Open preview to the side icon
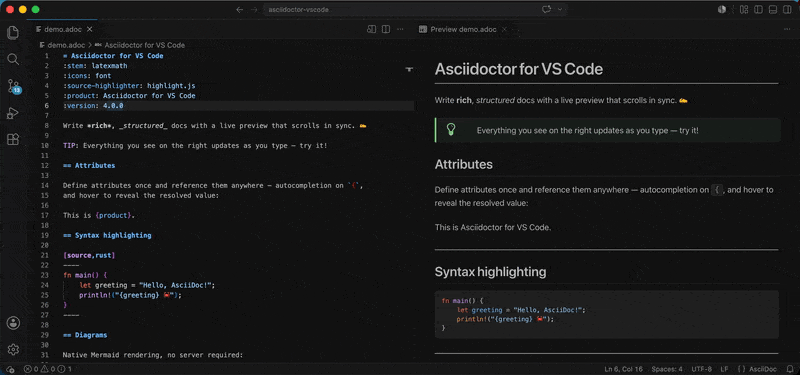 coord(371,30)
